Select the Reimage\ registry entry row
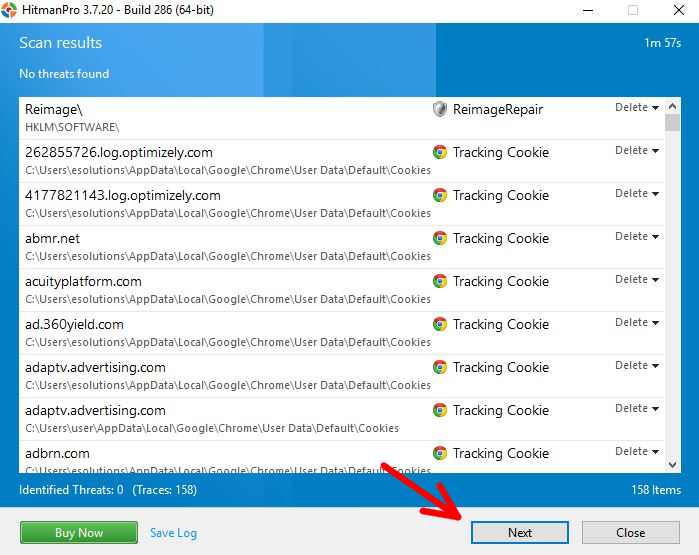Viewport: 699px width, 555px height. pos(341,118)
